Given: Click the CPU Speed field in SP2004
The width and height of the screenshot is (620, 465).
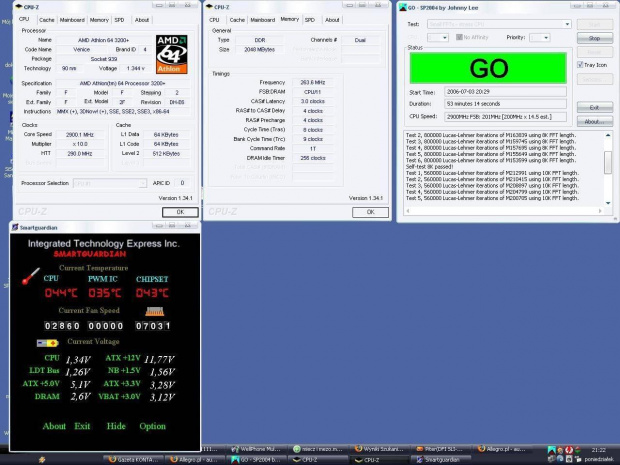Looking at the screenshot, I should coord(505,117).
